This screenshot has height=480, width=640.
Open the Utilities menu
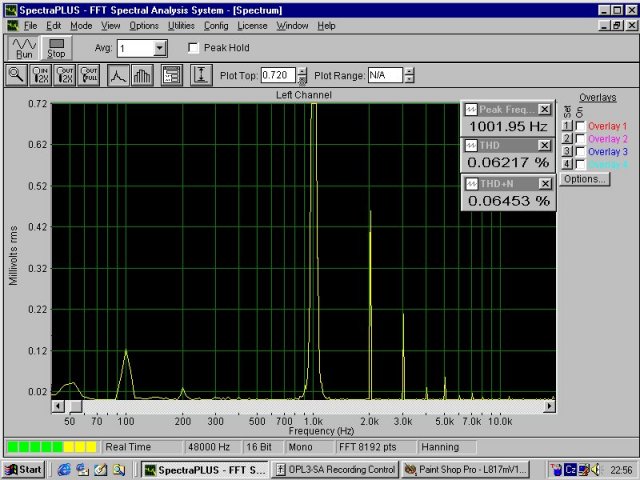click(181, 26)
